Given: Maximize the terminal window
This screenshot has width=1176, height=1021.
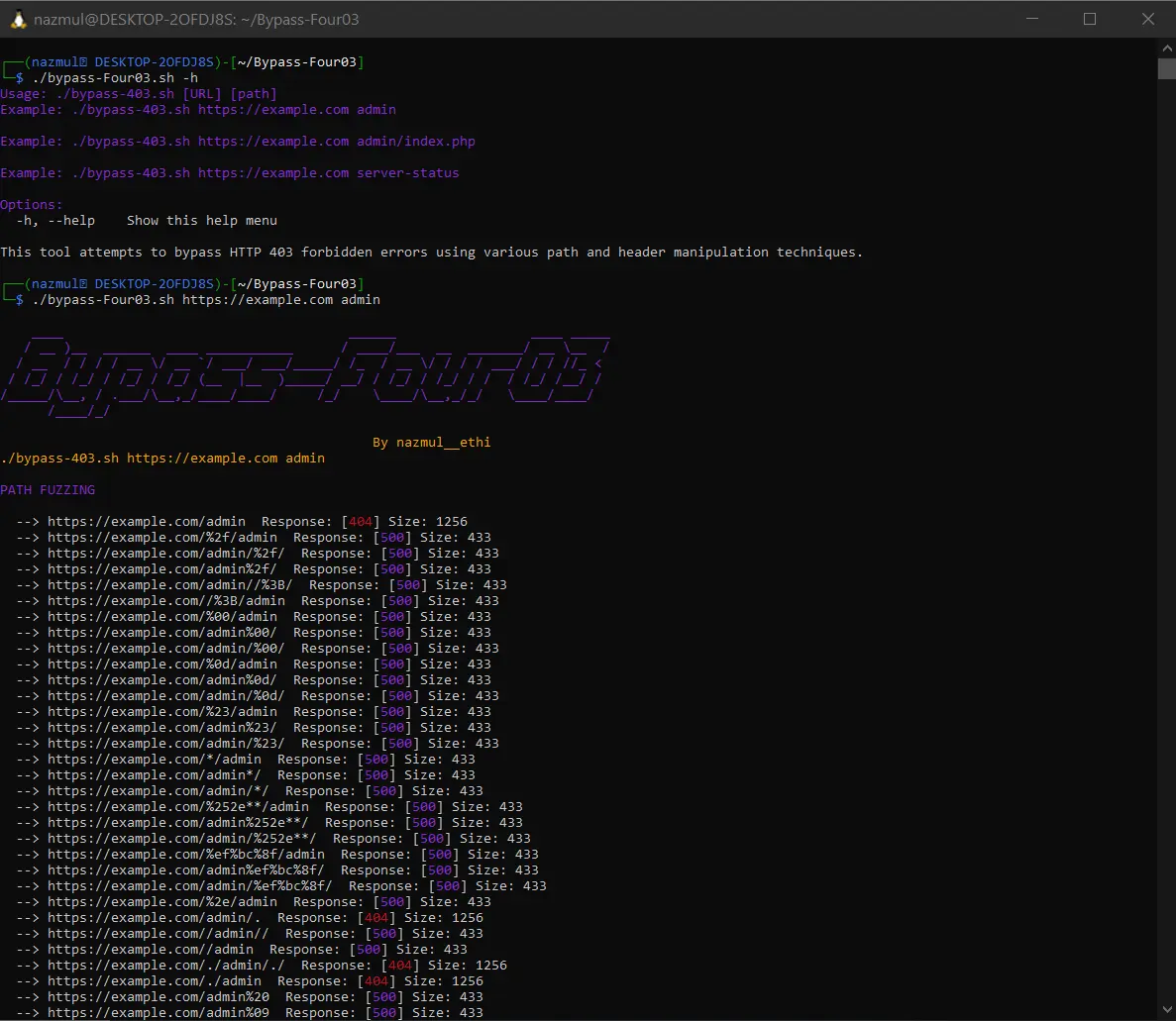Looking at the screenshot, I should [x=1090, y=19].
